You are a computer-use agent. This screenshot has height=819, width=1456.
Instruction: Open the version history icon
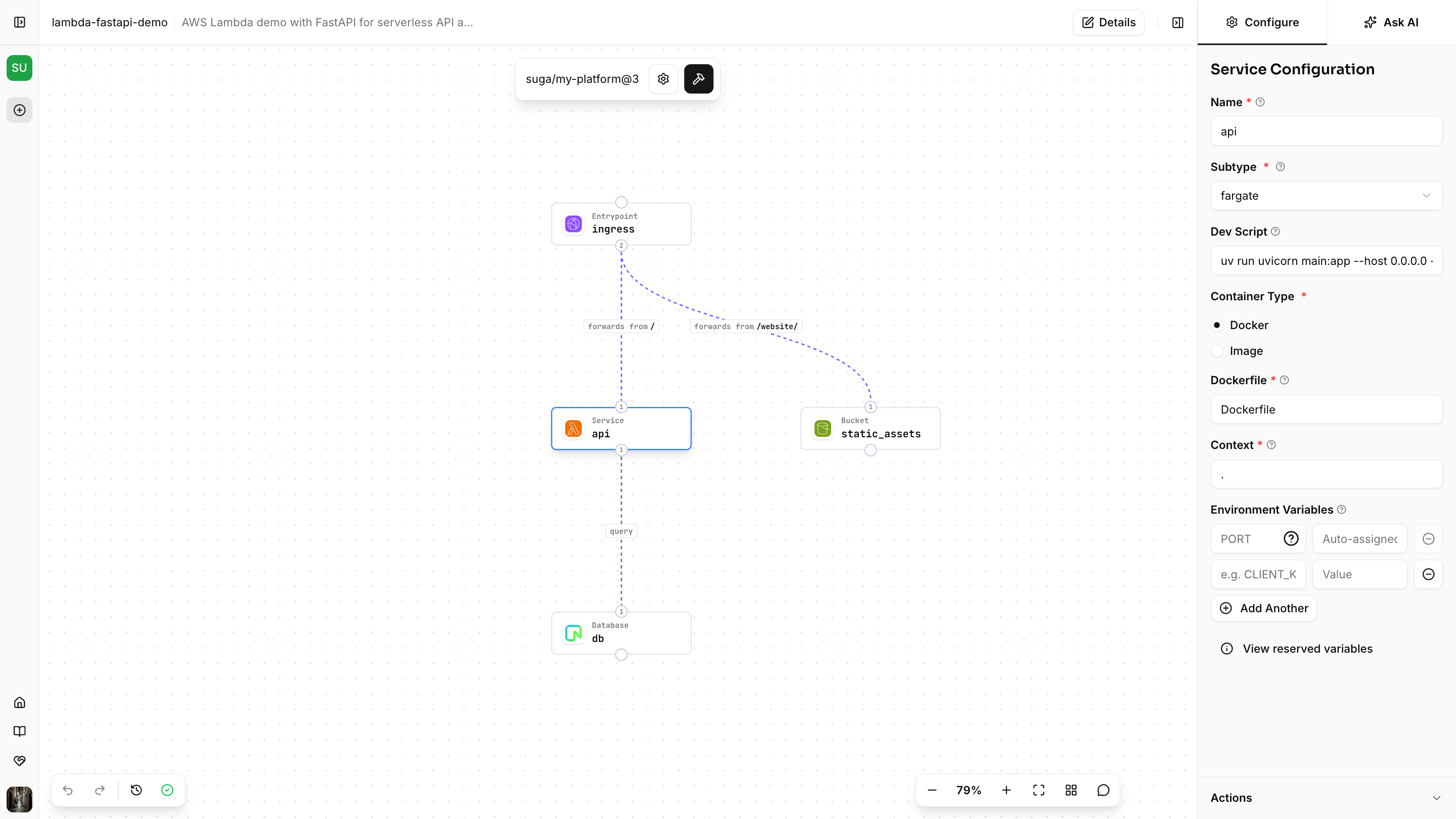pyautogui.click(x=135, y=790)
